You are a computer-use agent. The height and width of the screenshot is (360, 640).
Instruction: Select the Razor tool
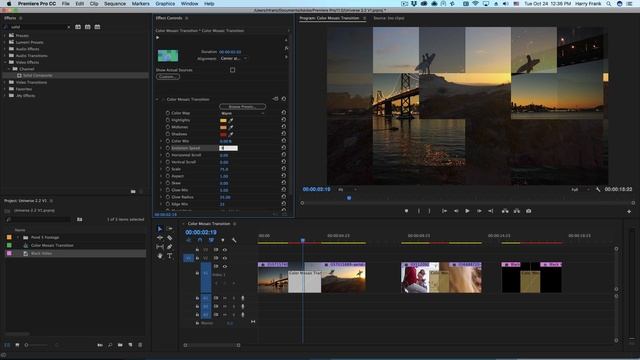(x=170, y=238)
